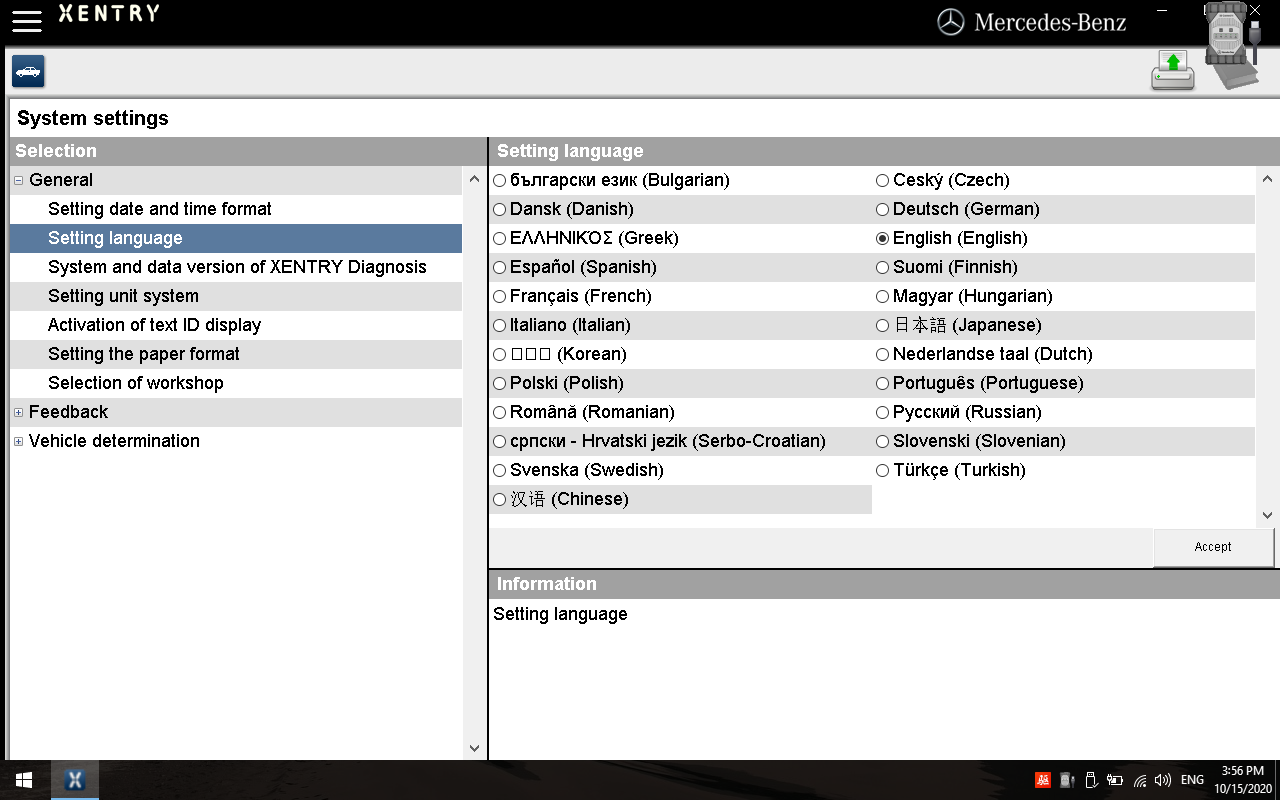Click the printer icon with green arrow

1173,71
